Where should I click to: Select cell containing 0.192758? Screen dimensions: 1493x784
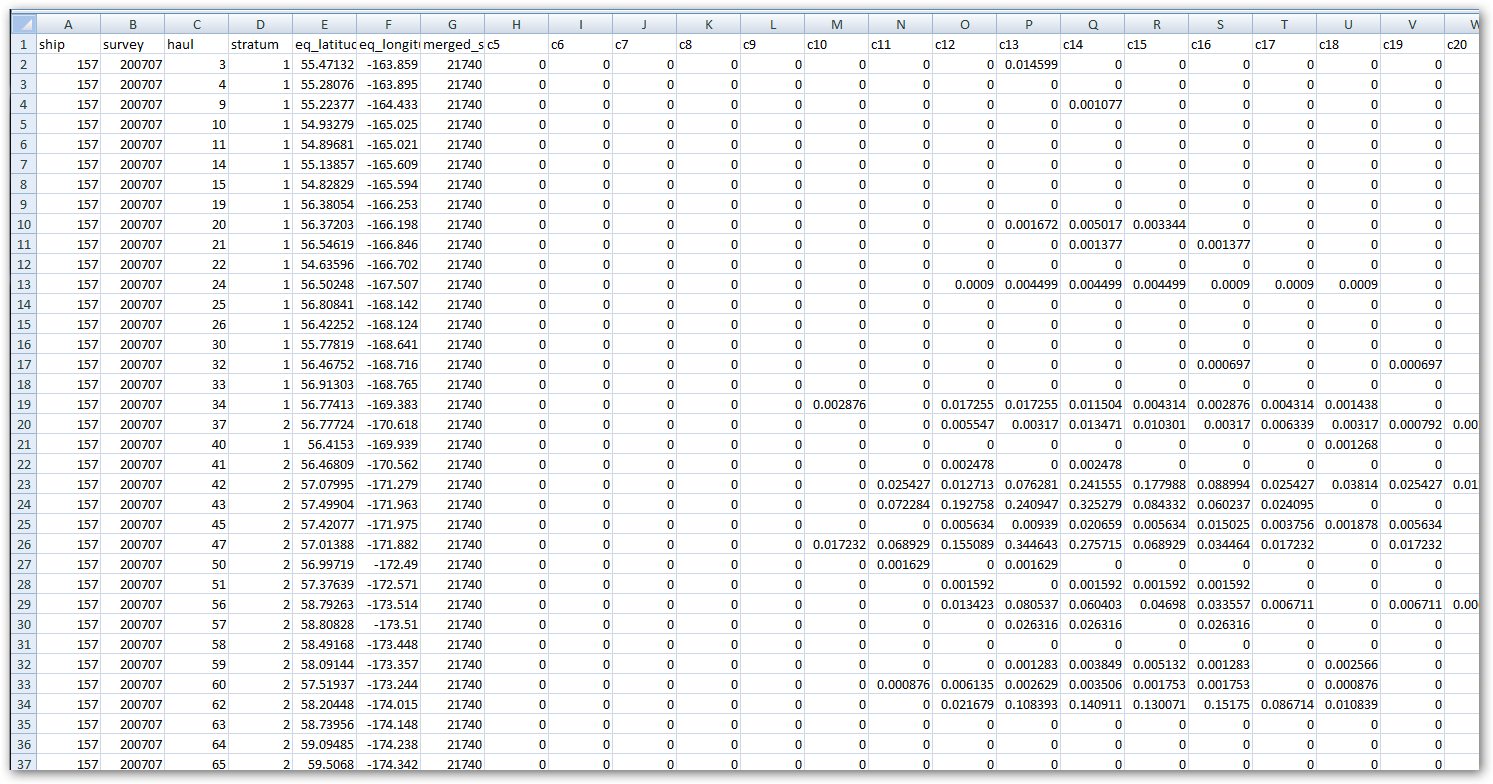[x=964, y=504]
